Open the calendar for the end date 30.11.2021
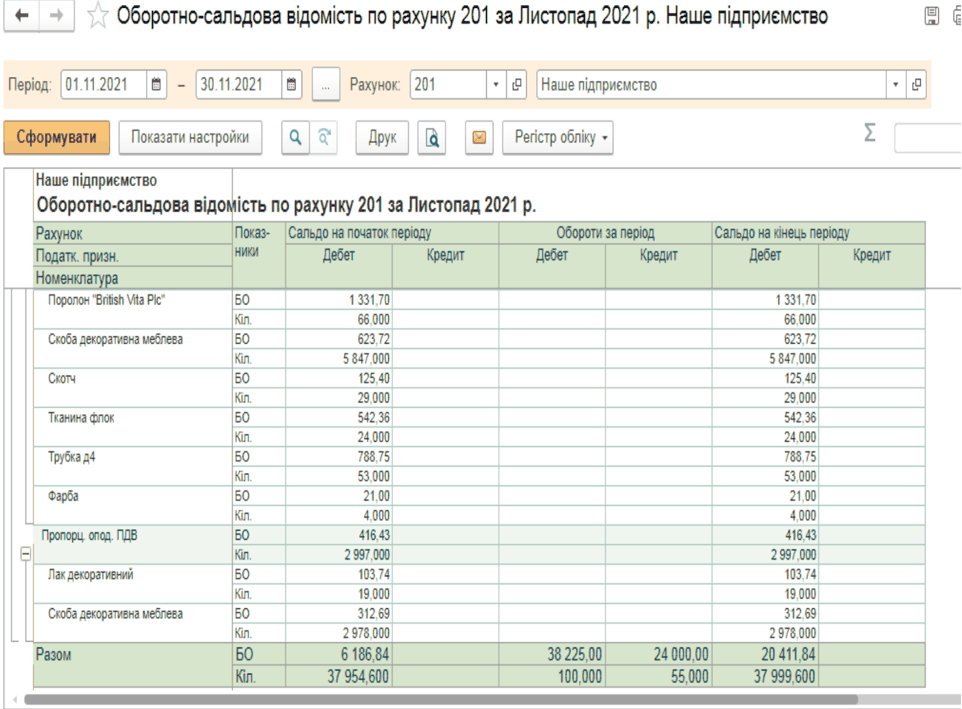The height and width of the screenshot is (709, 962). coord(291,85)
